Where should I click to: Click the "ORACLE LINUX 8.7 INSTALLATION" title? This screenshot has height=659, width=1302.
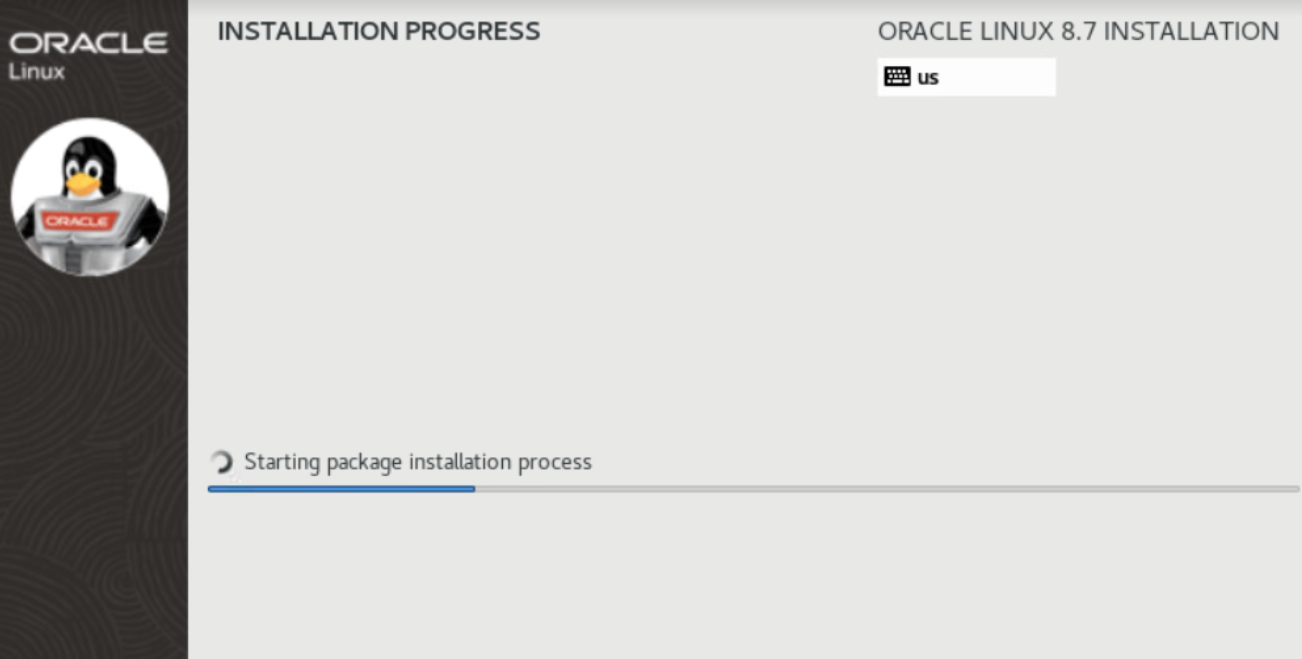tap(1078, 31)
